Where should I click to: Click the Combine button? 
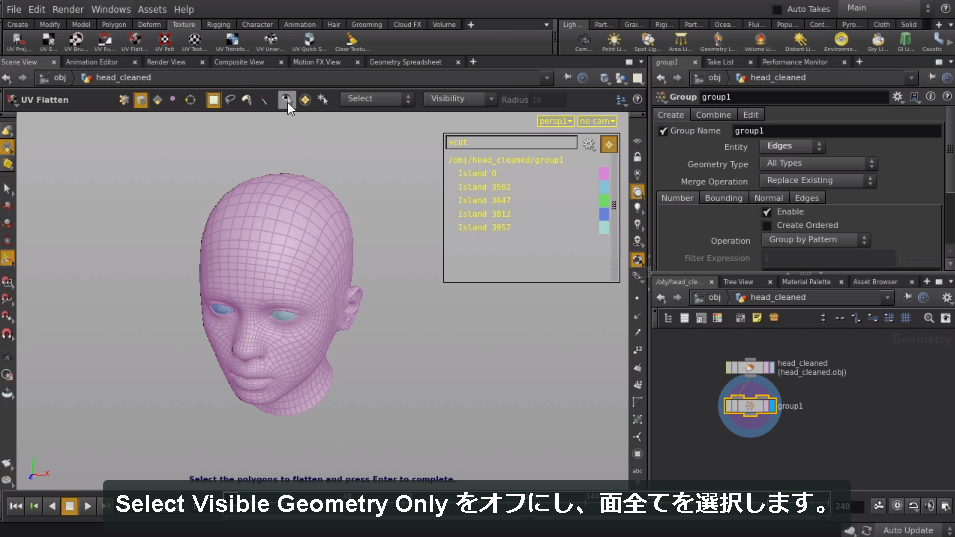pos(713,115)
